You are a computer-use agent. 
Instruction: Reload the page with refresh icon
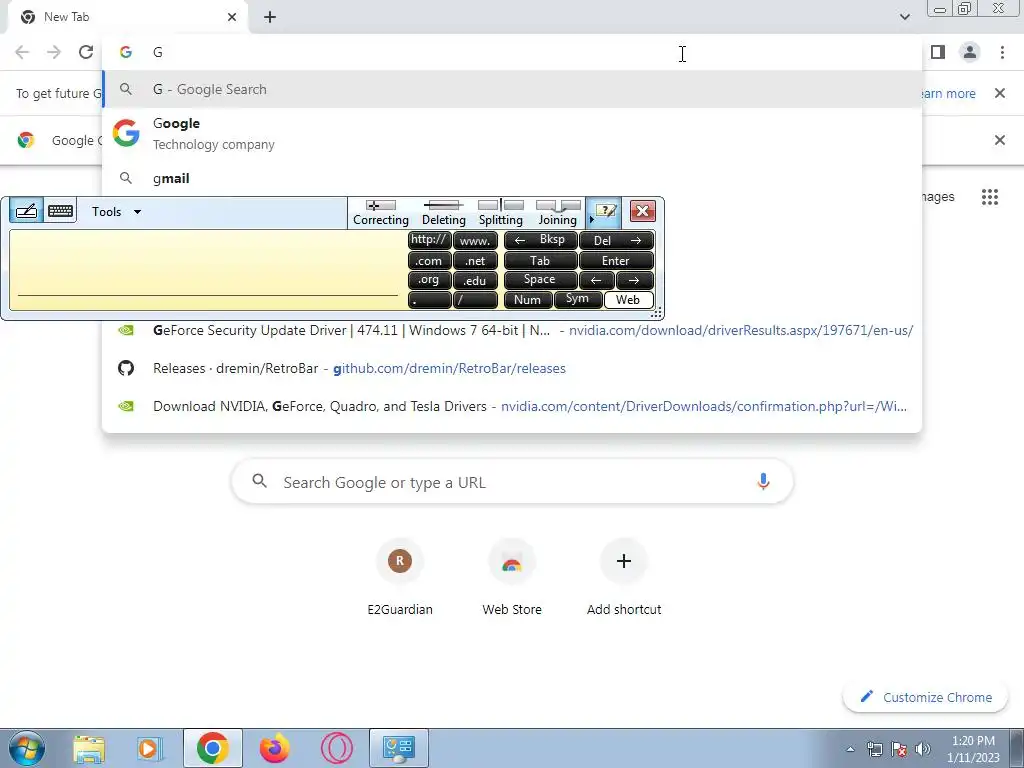click(86, 52)
